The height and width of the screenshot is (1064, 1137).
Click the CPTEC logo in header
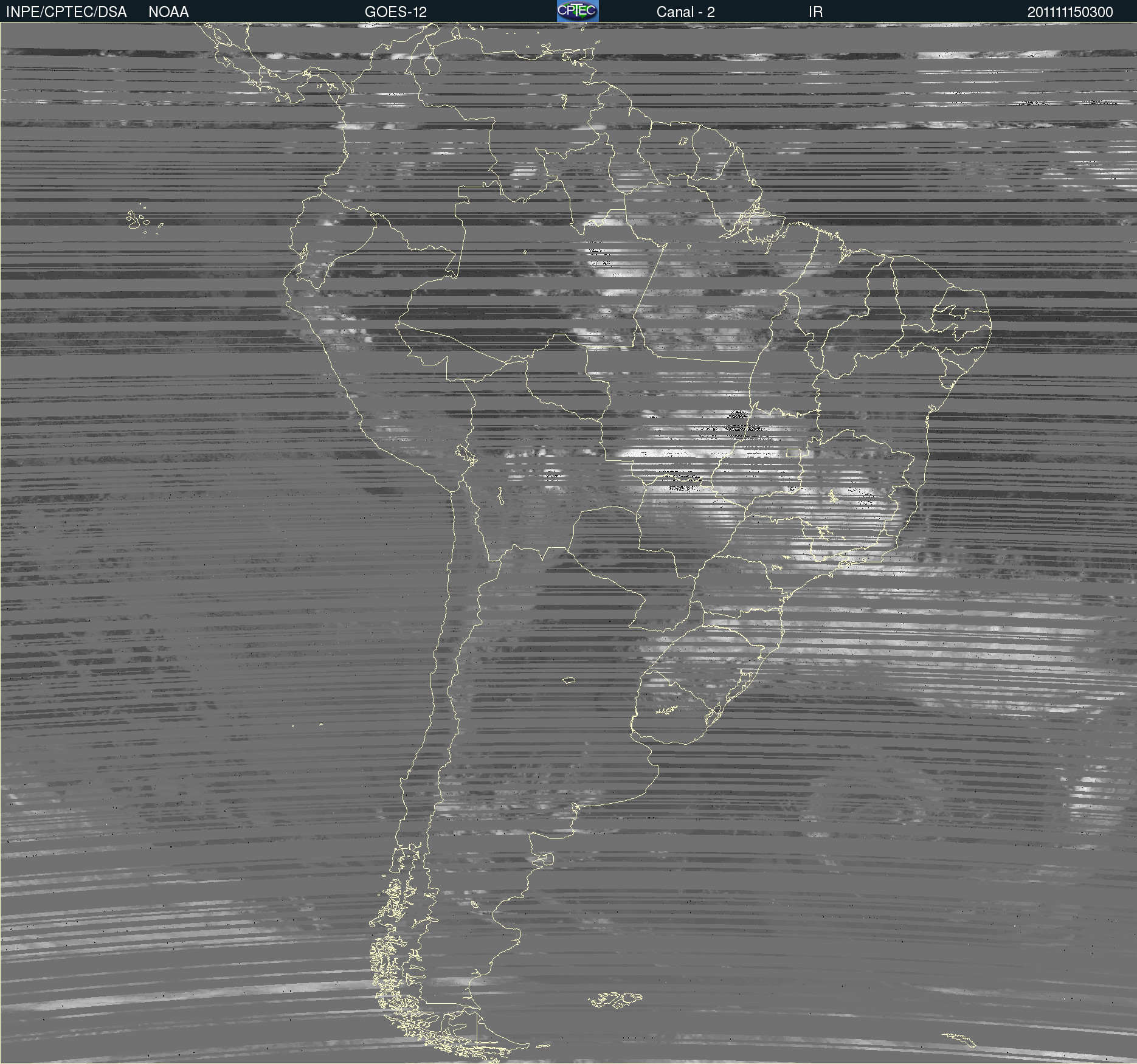(x=578, y=11)
